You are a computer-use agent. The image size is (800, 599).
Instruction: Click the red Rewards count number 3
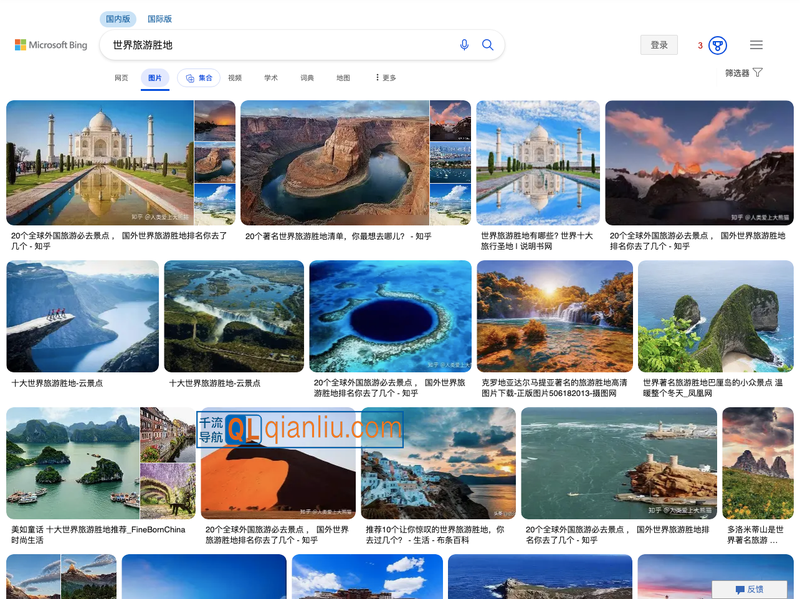click(x=698, y=44)
